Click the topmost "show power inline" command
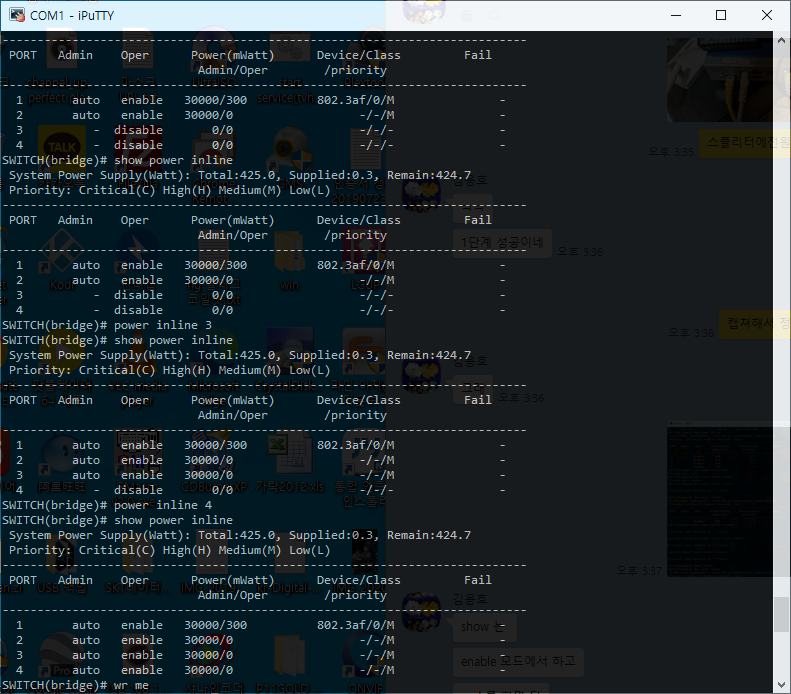This screenshot has height=694, width=791. (x=173, y=160)
